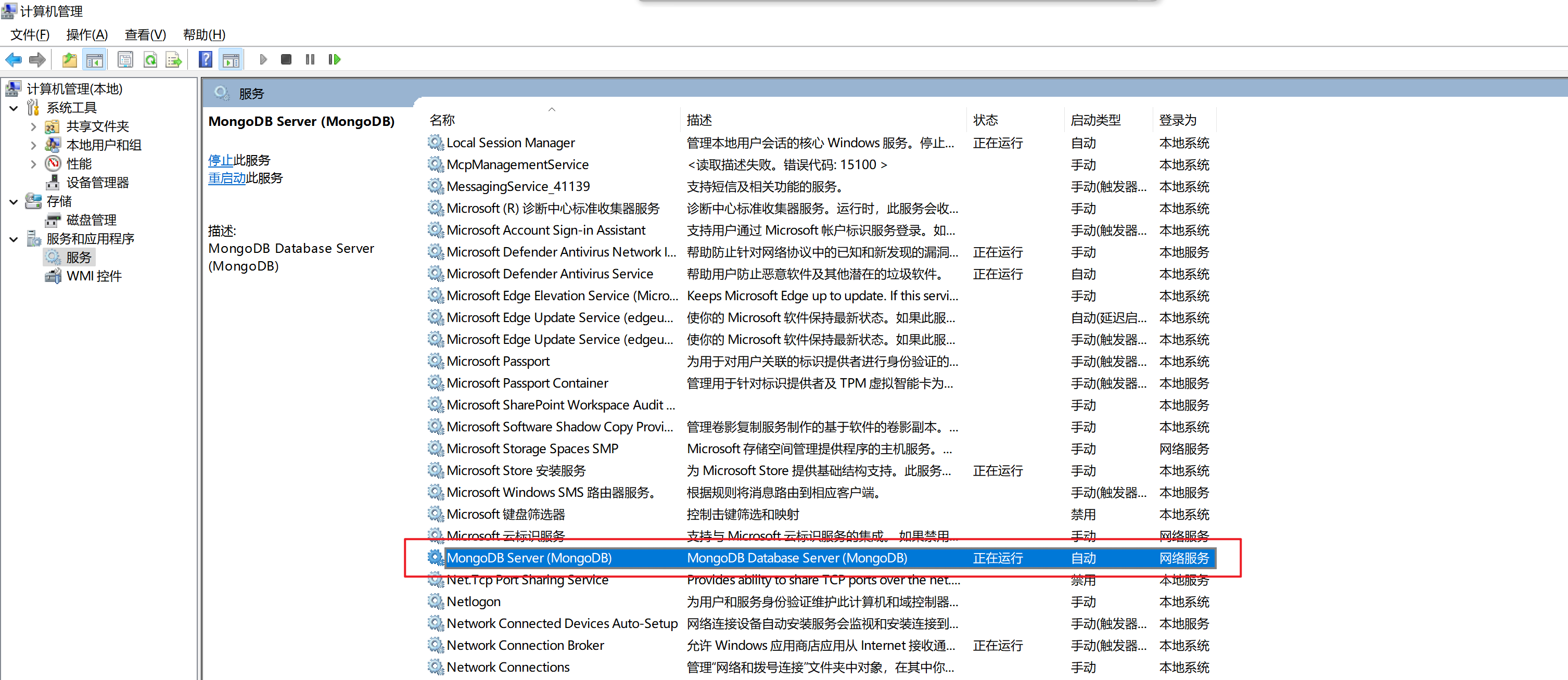Select the MongoDB Server (MongoDB) service row
This screenshot has height=680, width=1568.
[821, 558]
